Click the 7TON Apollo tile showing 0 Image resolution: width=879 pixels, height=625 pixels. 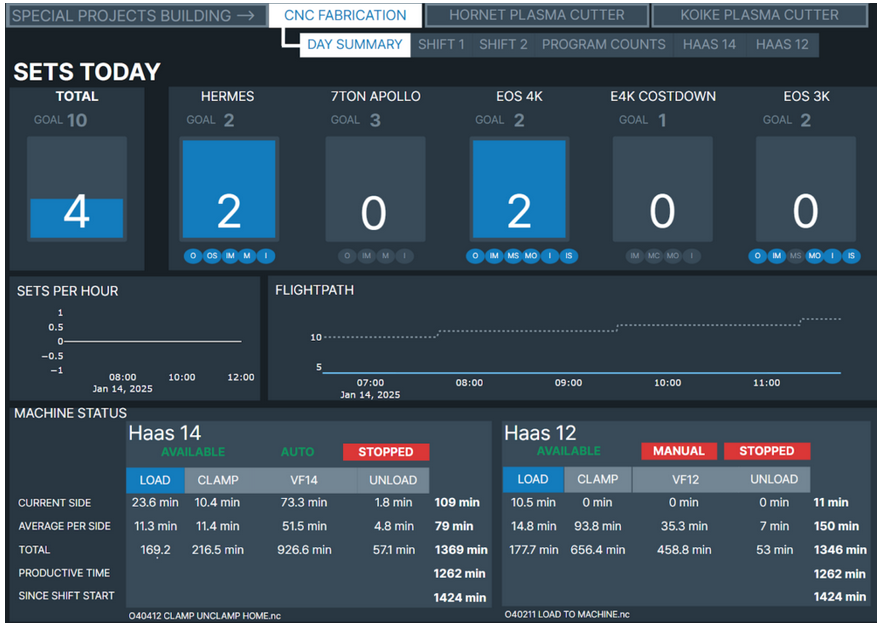pos(375,189)
